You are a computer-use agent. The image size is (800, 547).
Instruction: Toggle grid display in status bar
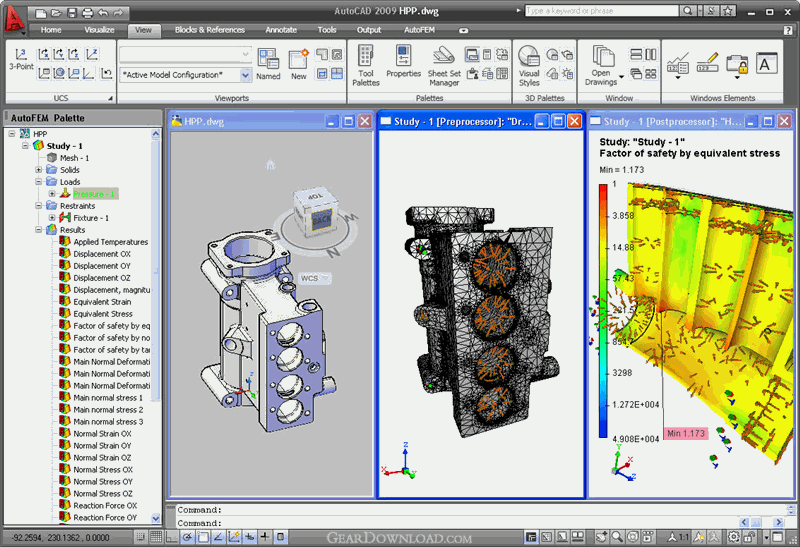pos(156,536)
